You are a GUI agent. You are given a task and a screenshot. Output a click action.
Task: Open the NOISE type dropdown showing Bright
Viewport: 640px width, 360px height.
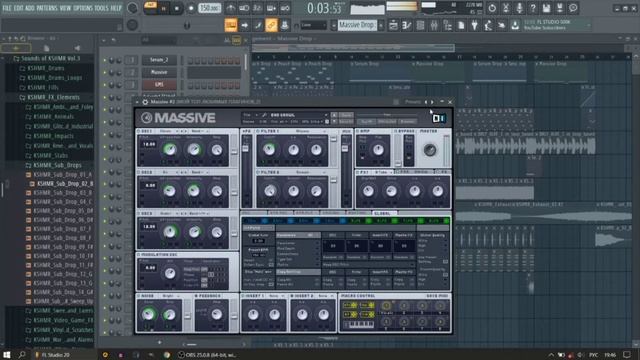click(171, 296)
